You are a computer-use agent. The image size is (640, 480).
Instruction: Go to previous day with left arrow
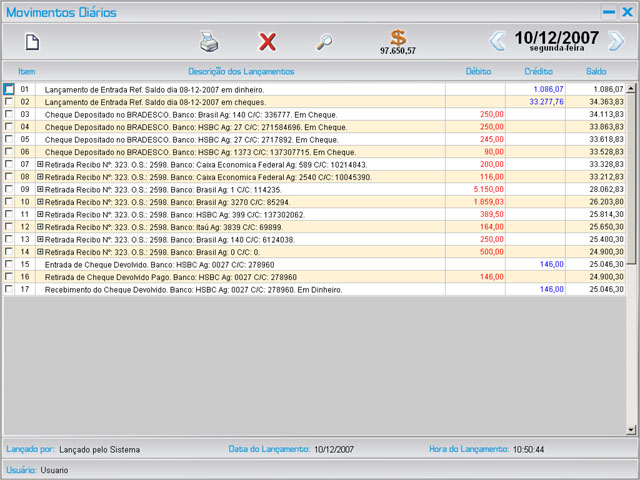[x=497, y=41]
